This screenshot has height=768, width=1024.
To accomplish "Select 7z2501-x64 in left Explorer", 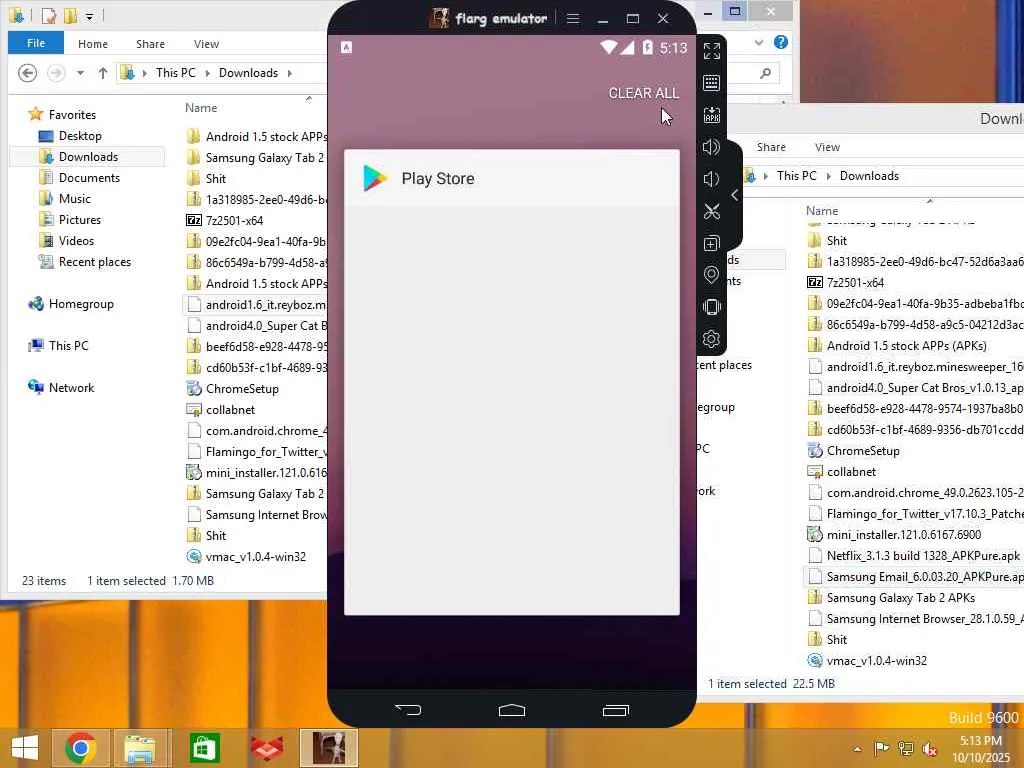I will [234, 221].
